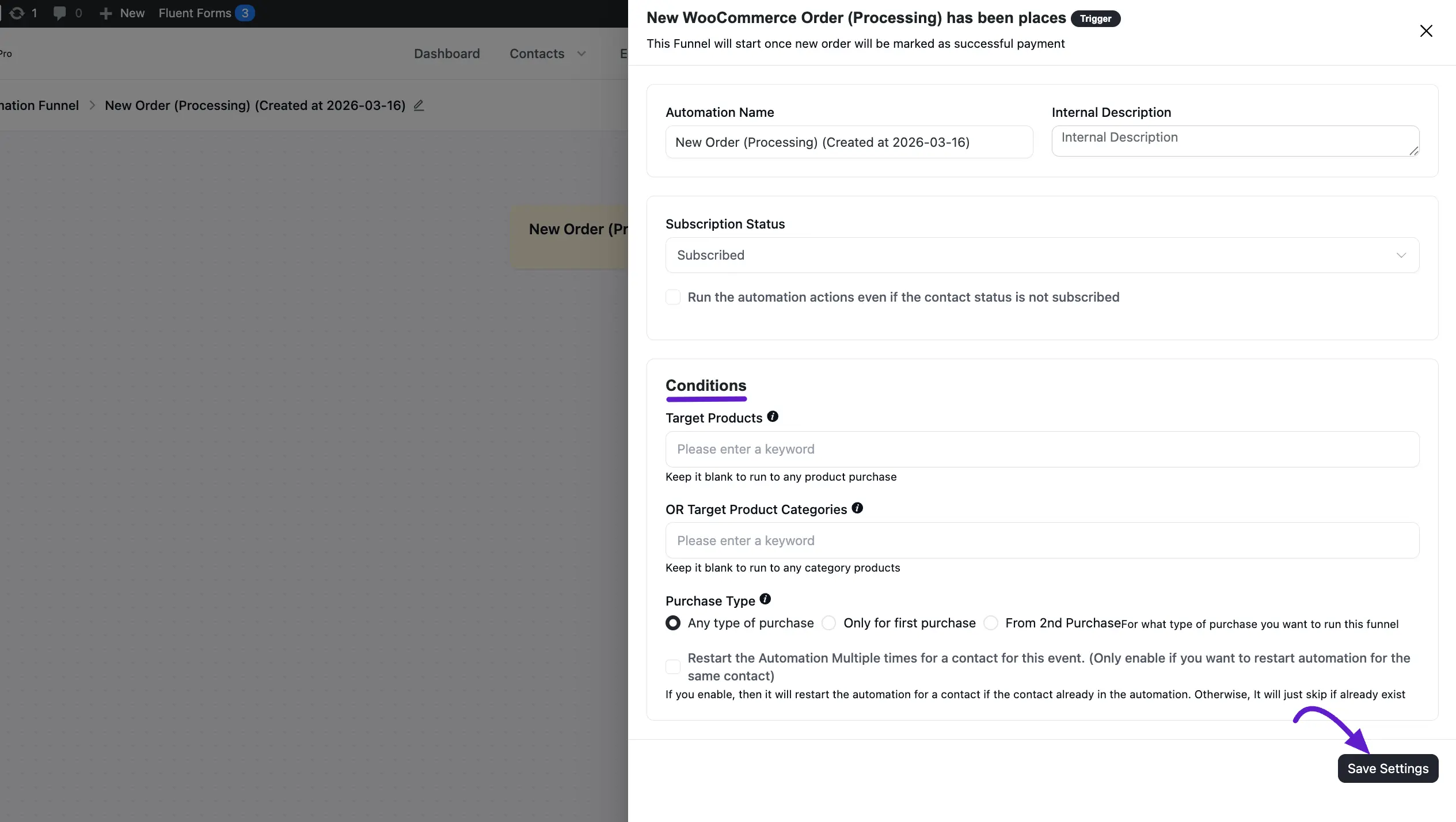Image resolution: width=1456 pixels, height=822 pixels.
Task: Select From 2nd Purchase radio option
Action: point(991,623)
